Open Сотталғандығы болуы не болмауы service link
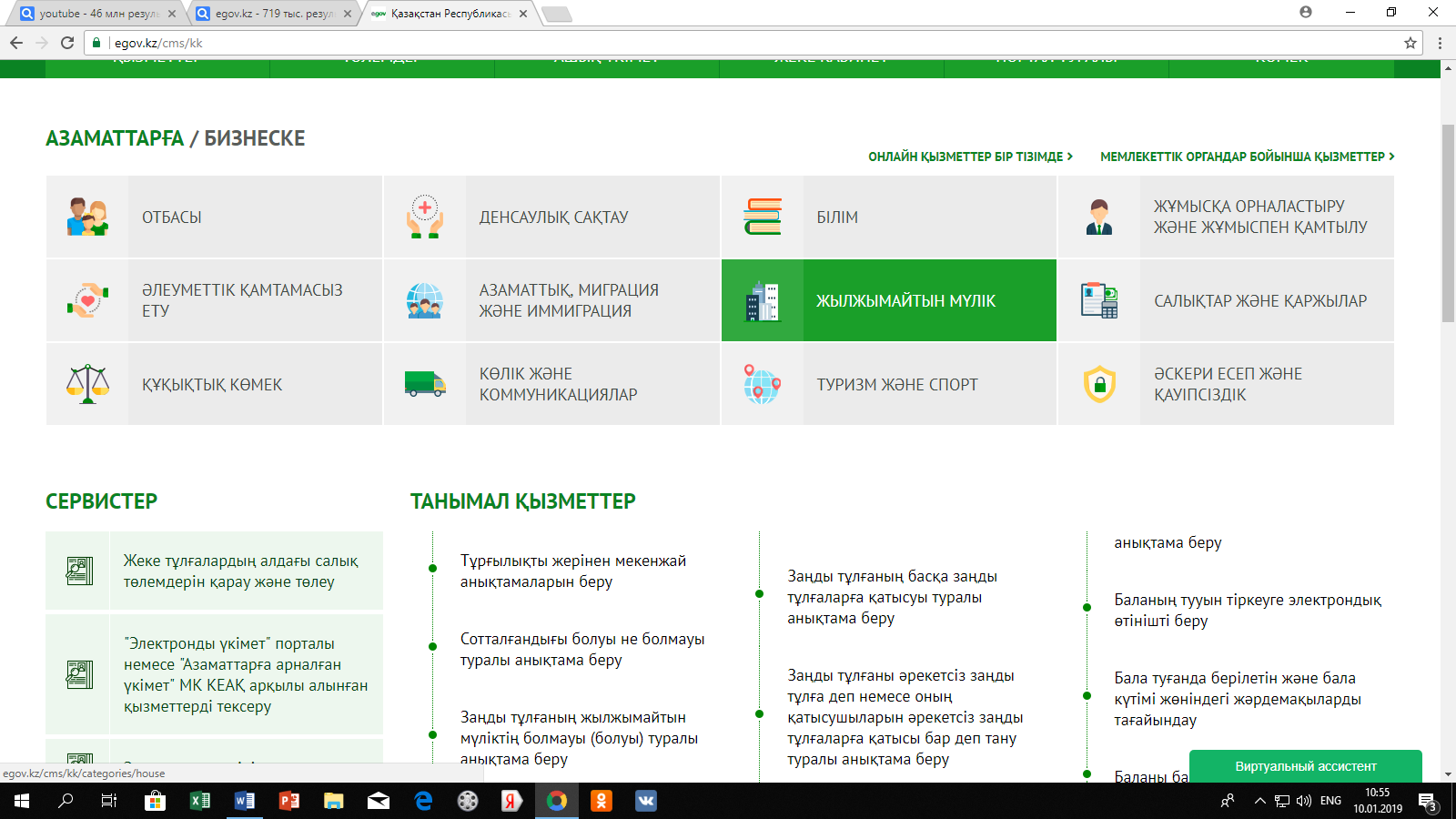Viewport: 1456px width, 819px height. (582, 649)
